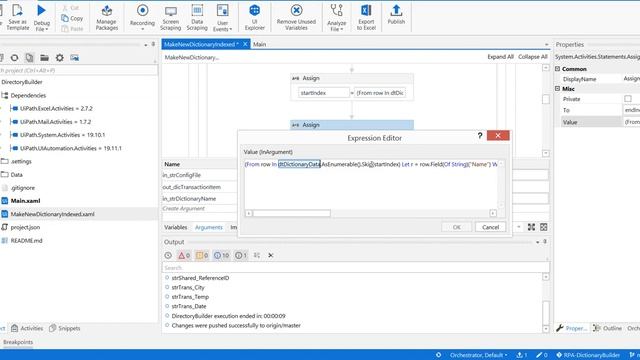Click Analyze File in the ribbon
The width and height of the screenshot is (640, 360).
pyautogui.click(x=337, y=18)
